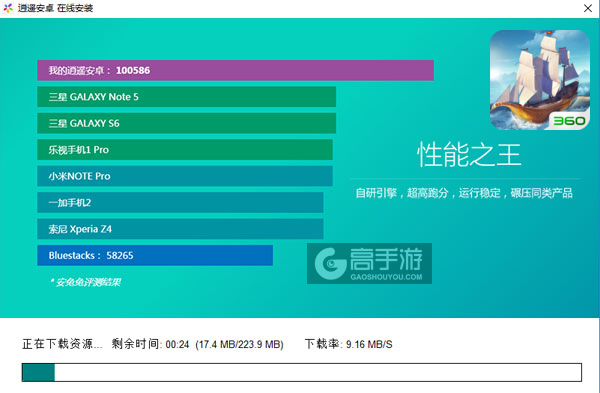The width and height of the screenshot is (600, 393).
Task: Click the 安兔兔评测结果 footnote
Action: (85, 282)
